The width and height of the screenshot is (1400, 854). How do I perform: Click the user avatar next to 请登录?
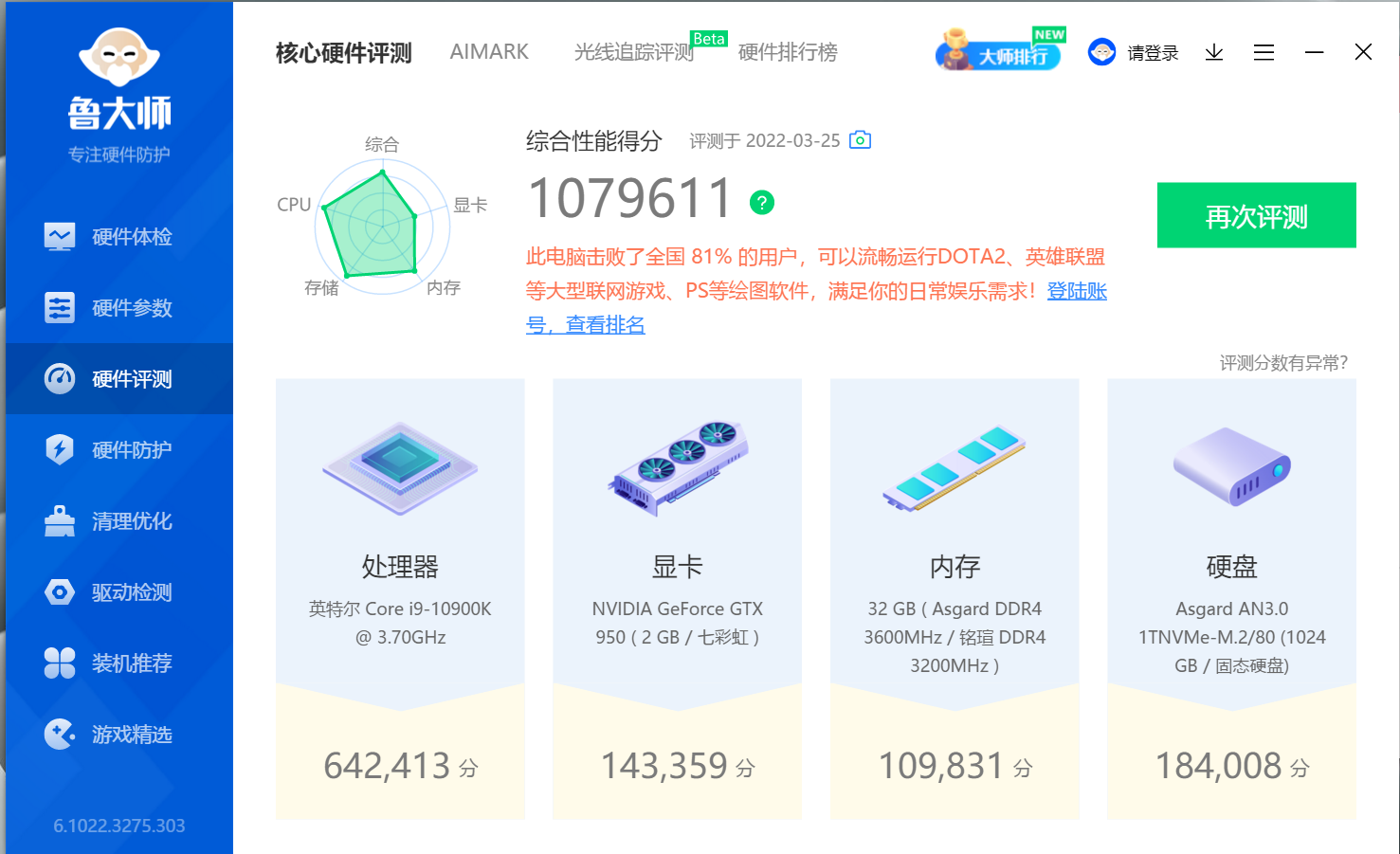pyautogui.click(x=1101, y=52)
